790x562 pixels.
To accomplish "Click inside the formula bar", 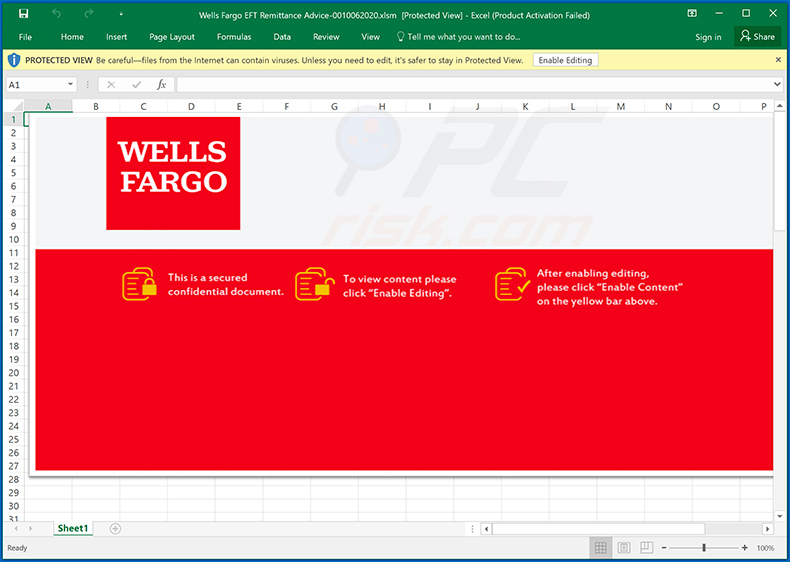I will 474,85.
